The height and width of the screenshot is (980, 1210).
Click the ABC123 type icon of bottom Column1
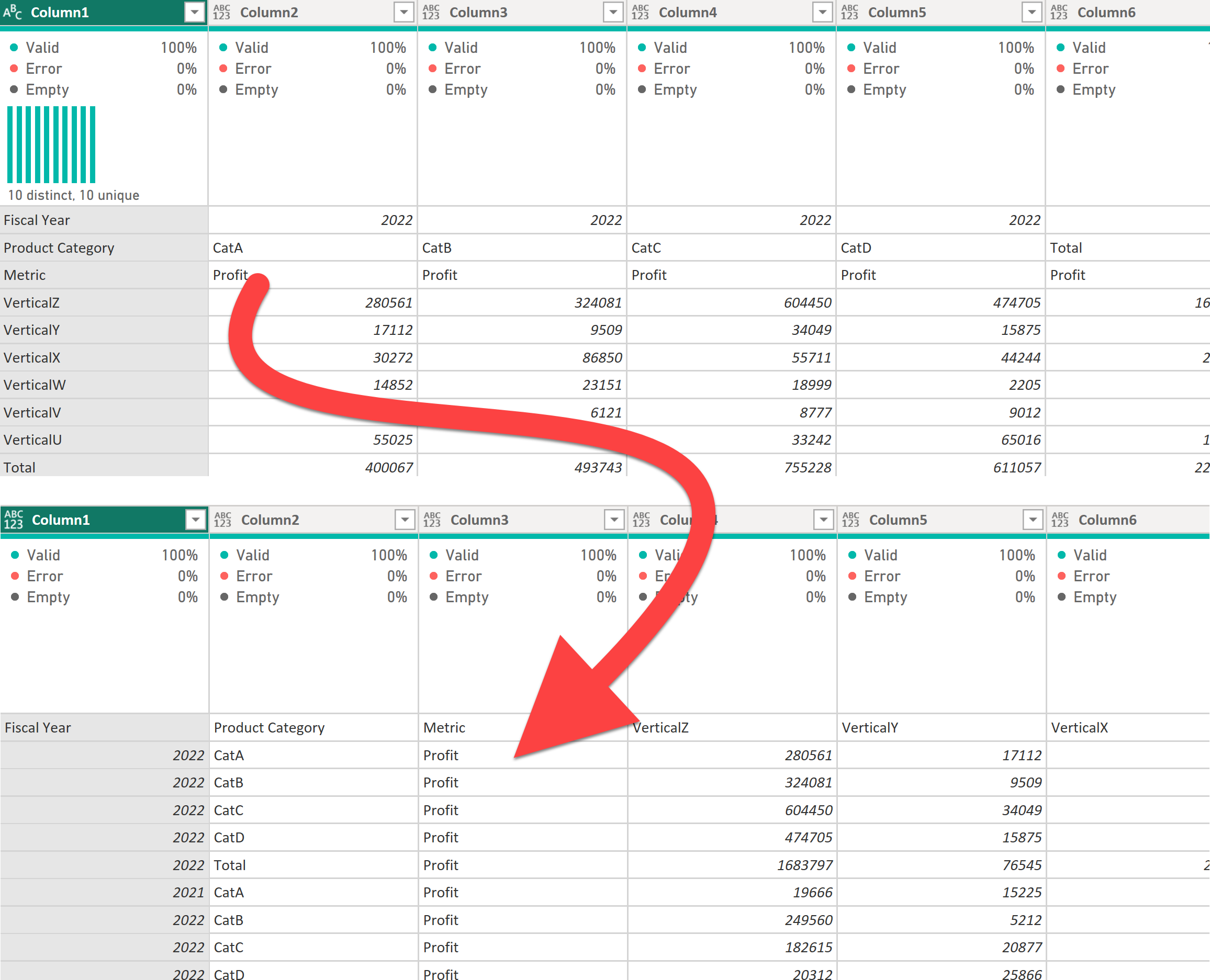[14, 520]
